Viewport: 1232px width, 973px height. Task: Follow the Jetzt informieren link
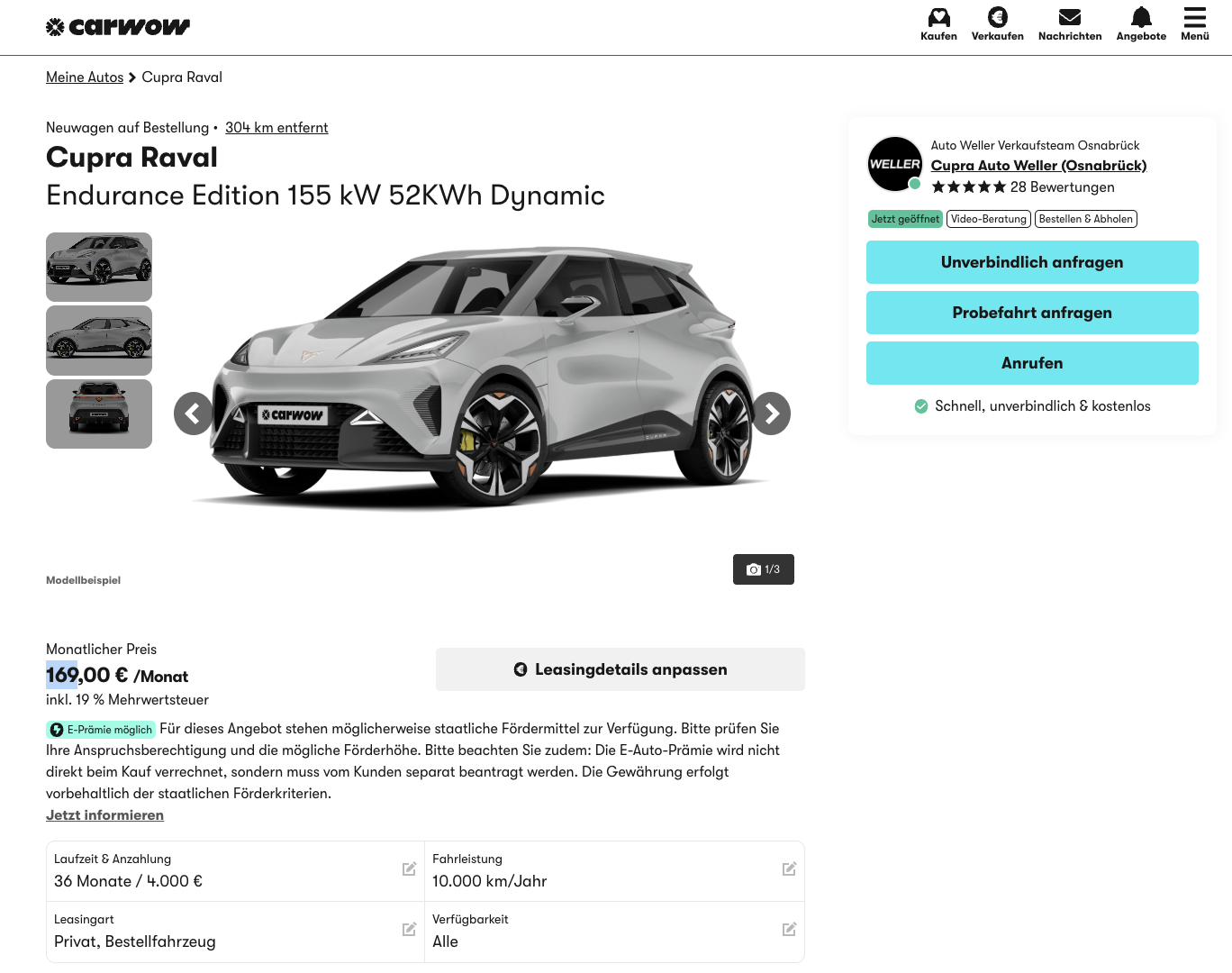pos(104,815)
